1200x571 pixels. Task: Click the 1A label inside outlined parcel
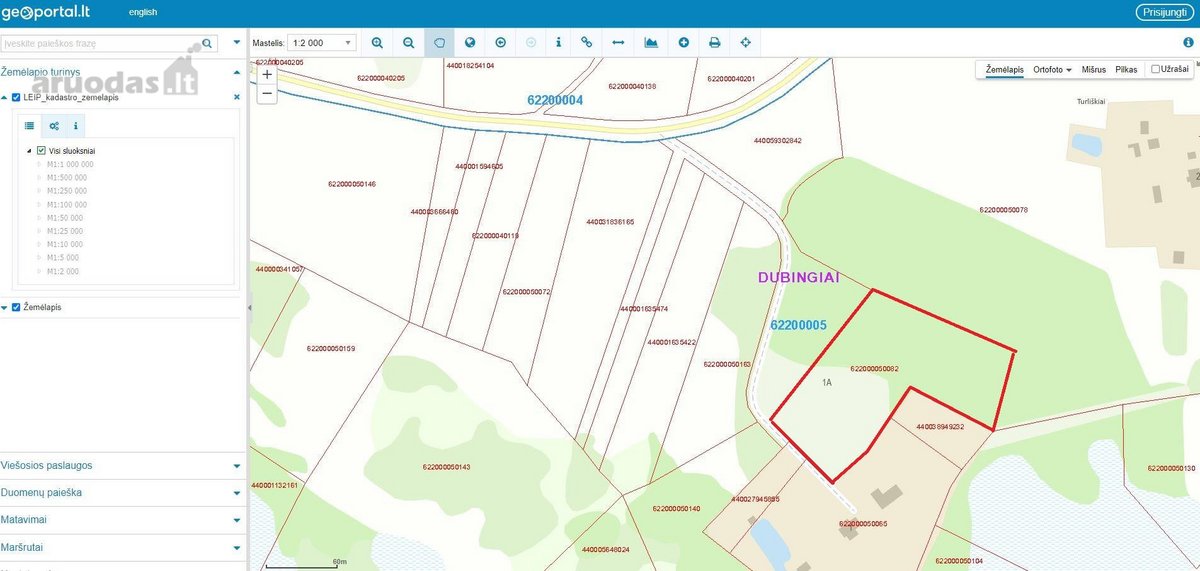[x=827, y=382]
